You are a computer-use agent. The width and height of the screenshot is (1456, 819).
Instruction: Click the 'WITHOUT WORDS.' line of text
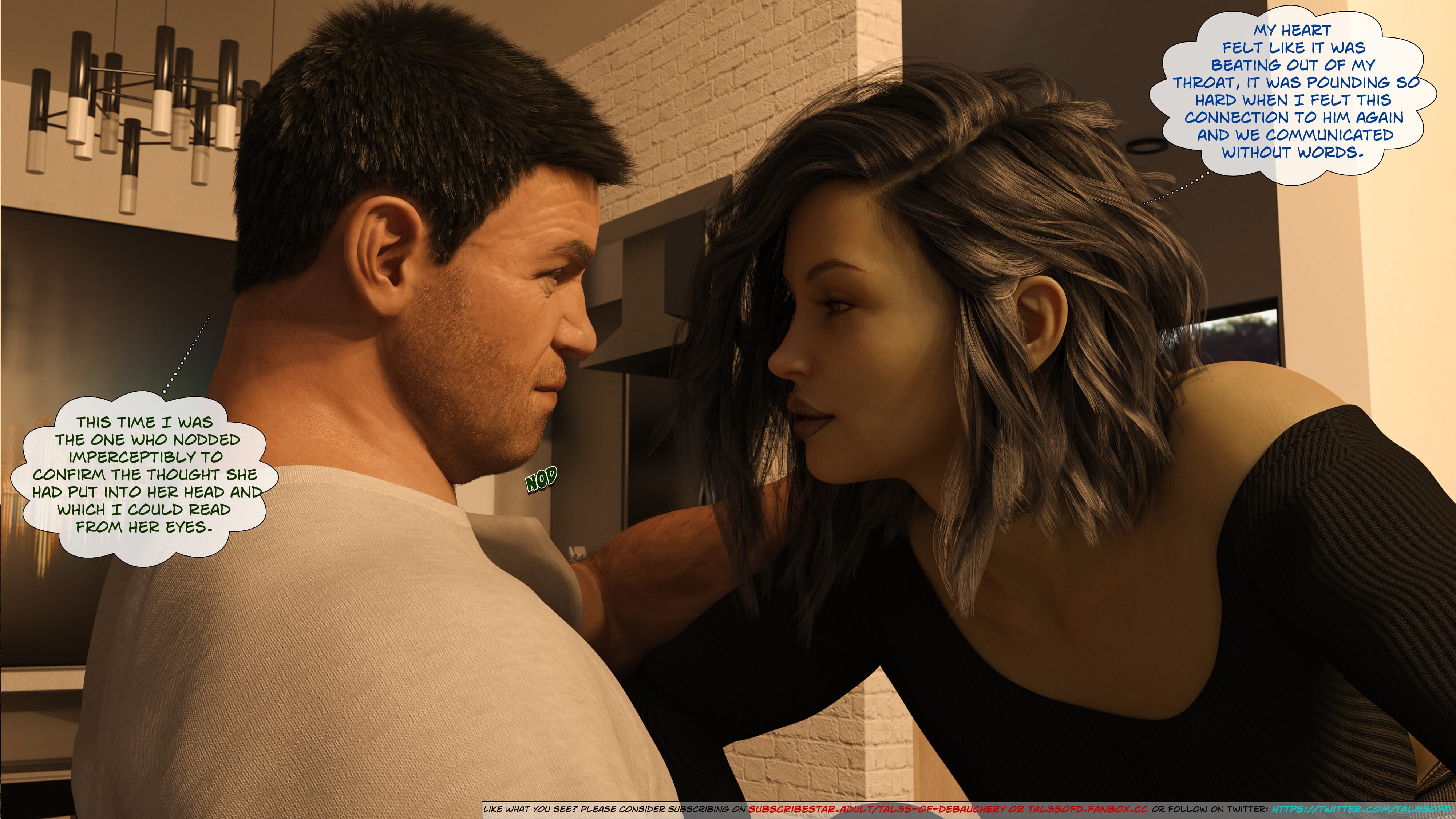[1293, 152]
